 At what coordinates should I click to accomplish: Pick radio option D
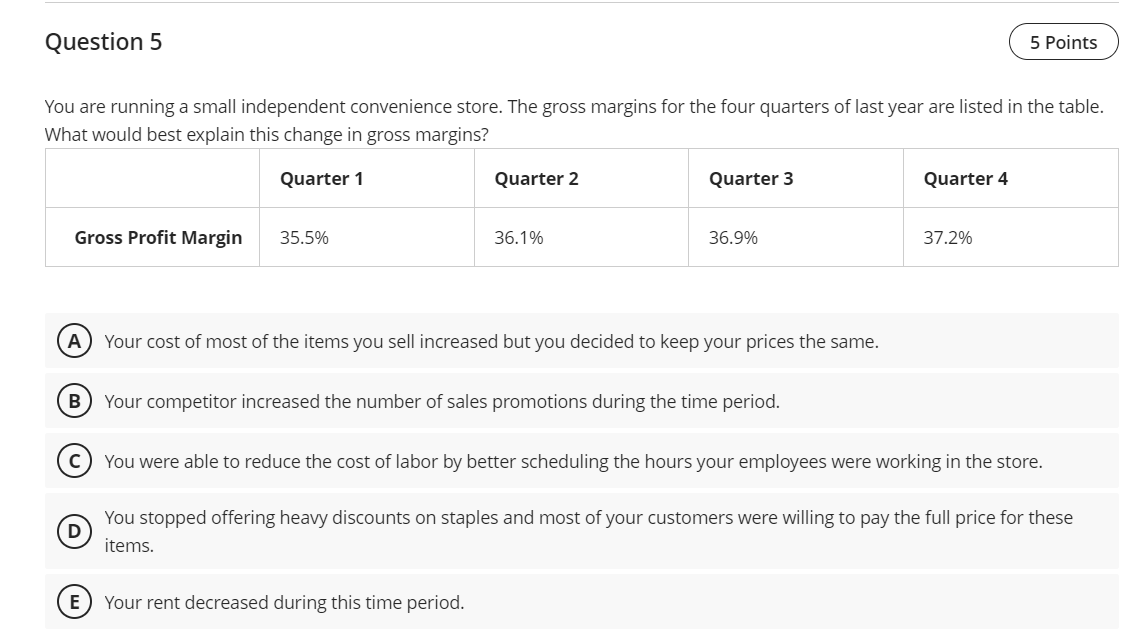tap(75, 531)
